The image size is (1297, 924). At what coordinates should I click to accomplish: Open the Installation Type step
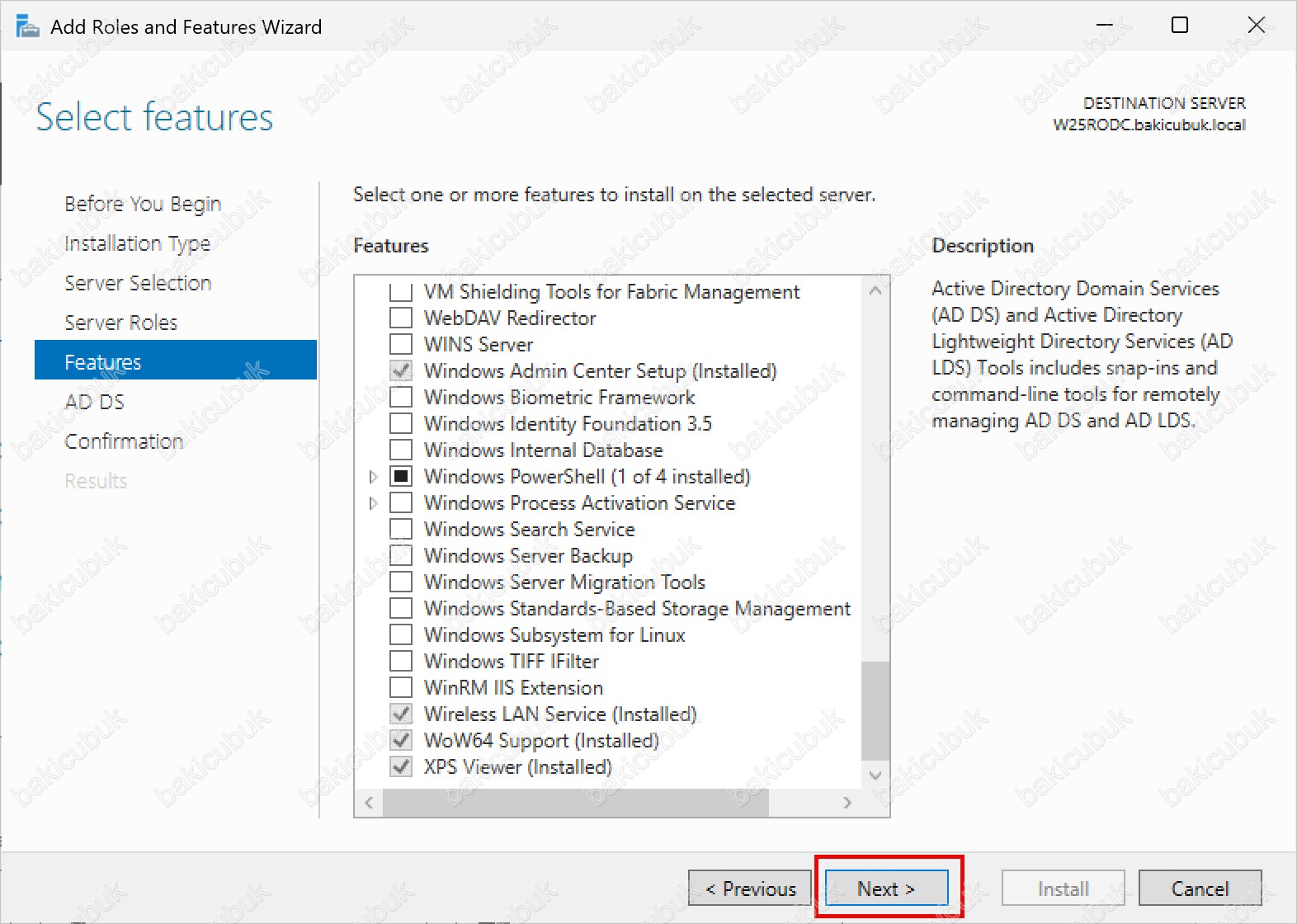(x=137, y=243)
